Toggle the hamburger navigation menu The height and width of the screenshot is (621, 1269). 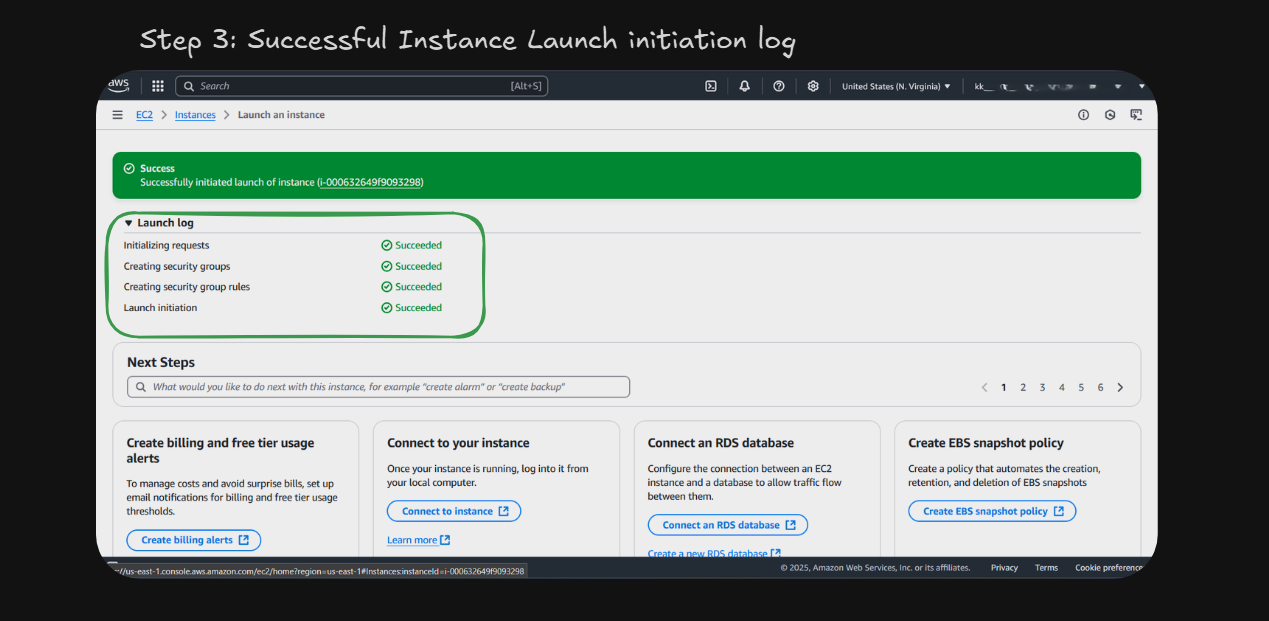pos(118,115)
